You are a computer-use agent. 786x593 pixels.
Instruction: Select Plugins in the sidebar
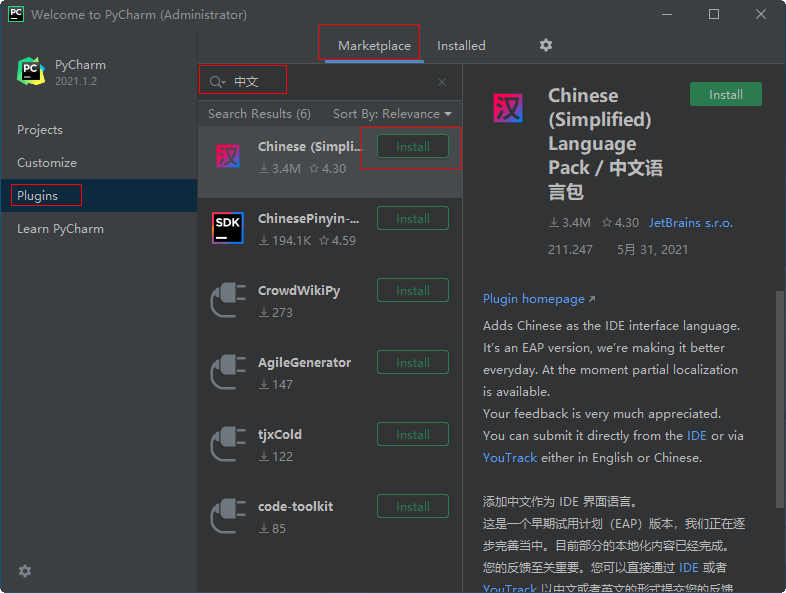[99, 195]
